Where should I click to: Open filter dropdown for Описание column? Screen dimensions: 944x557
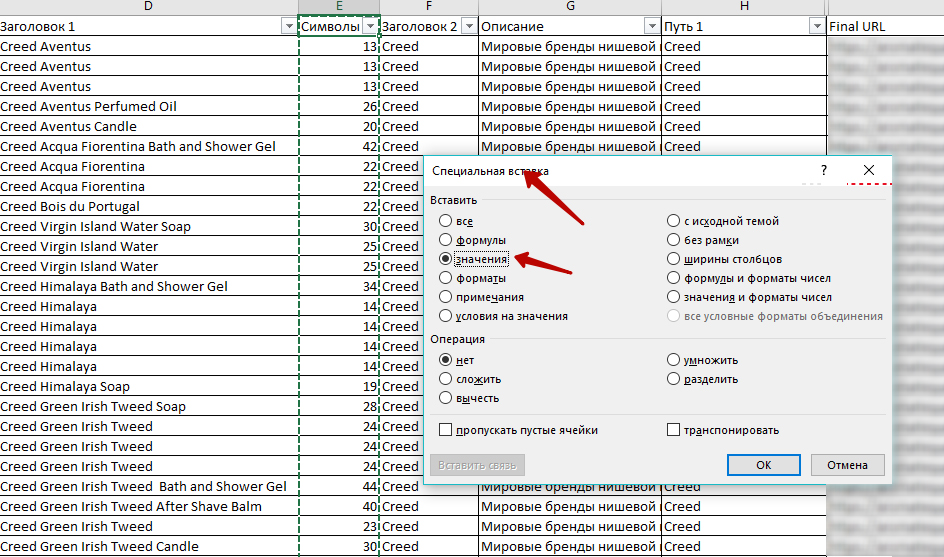coord(652,26)
